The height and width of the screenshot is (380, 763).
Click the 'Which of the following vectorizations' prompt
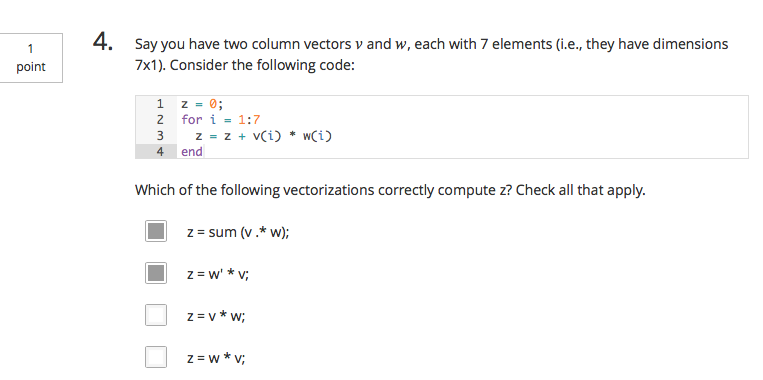[390, 190]
